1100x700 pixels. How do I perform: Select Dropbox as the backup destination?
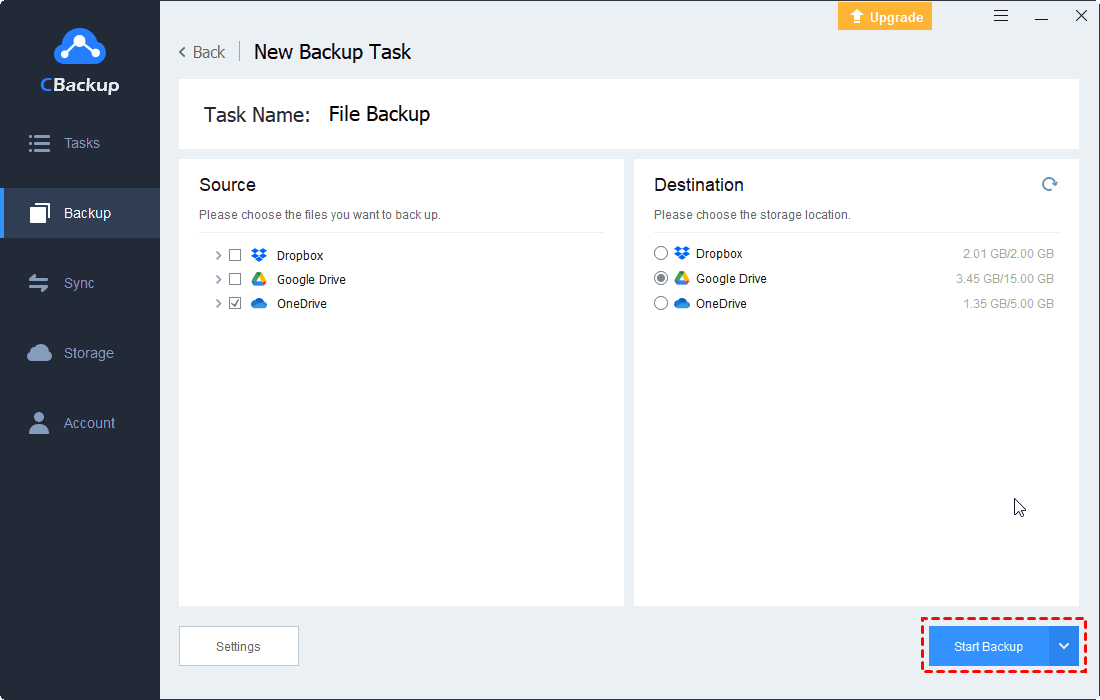coord(660,253)
